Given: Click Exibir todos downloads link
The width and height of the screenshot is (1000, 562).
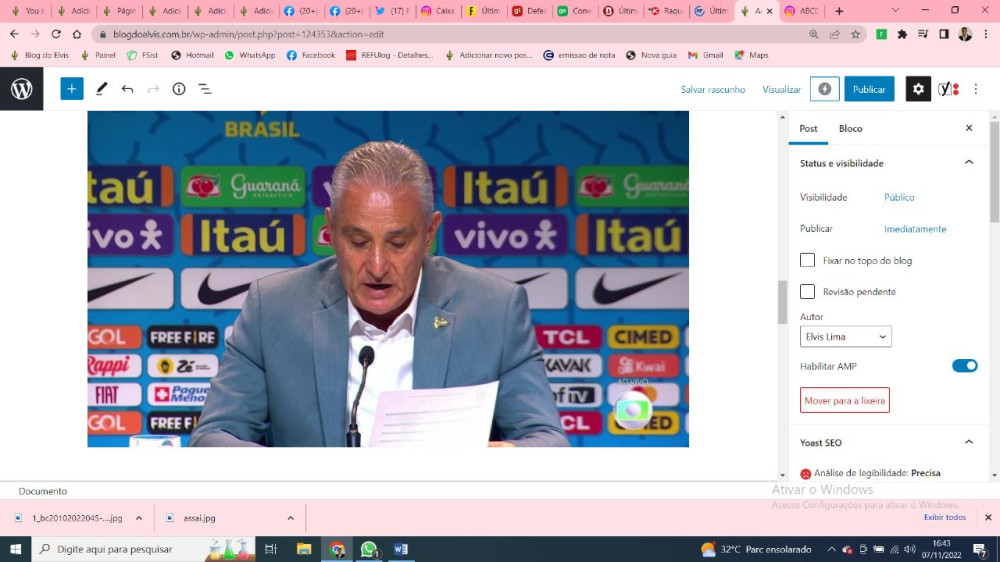Looking at the screenshot, I should click(945, 517).
